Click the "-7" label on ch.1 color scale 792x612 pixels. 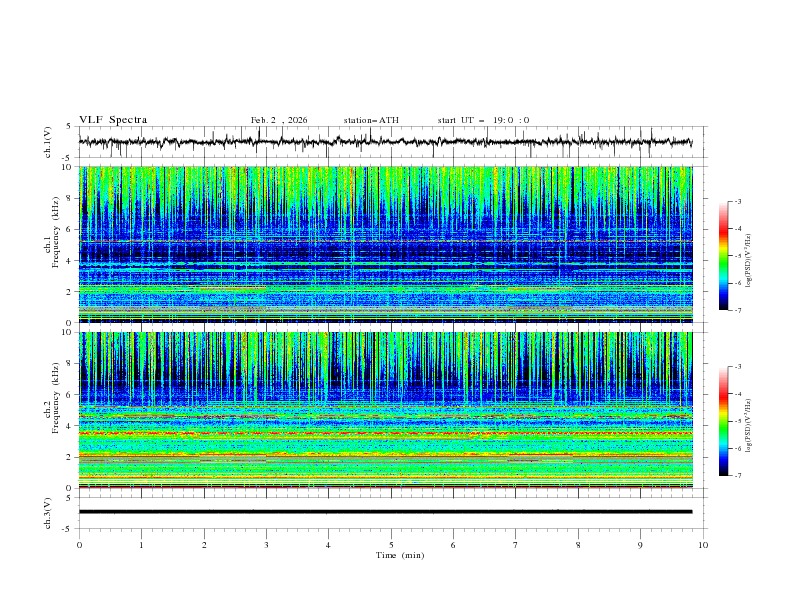pos(738,311)
